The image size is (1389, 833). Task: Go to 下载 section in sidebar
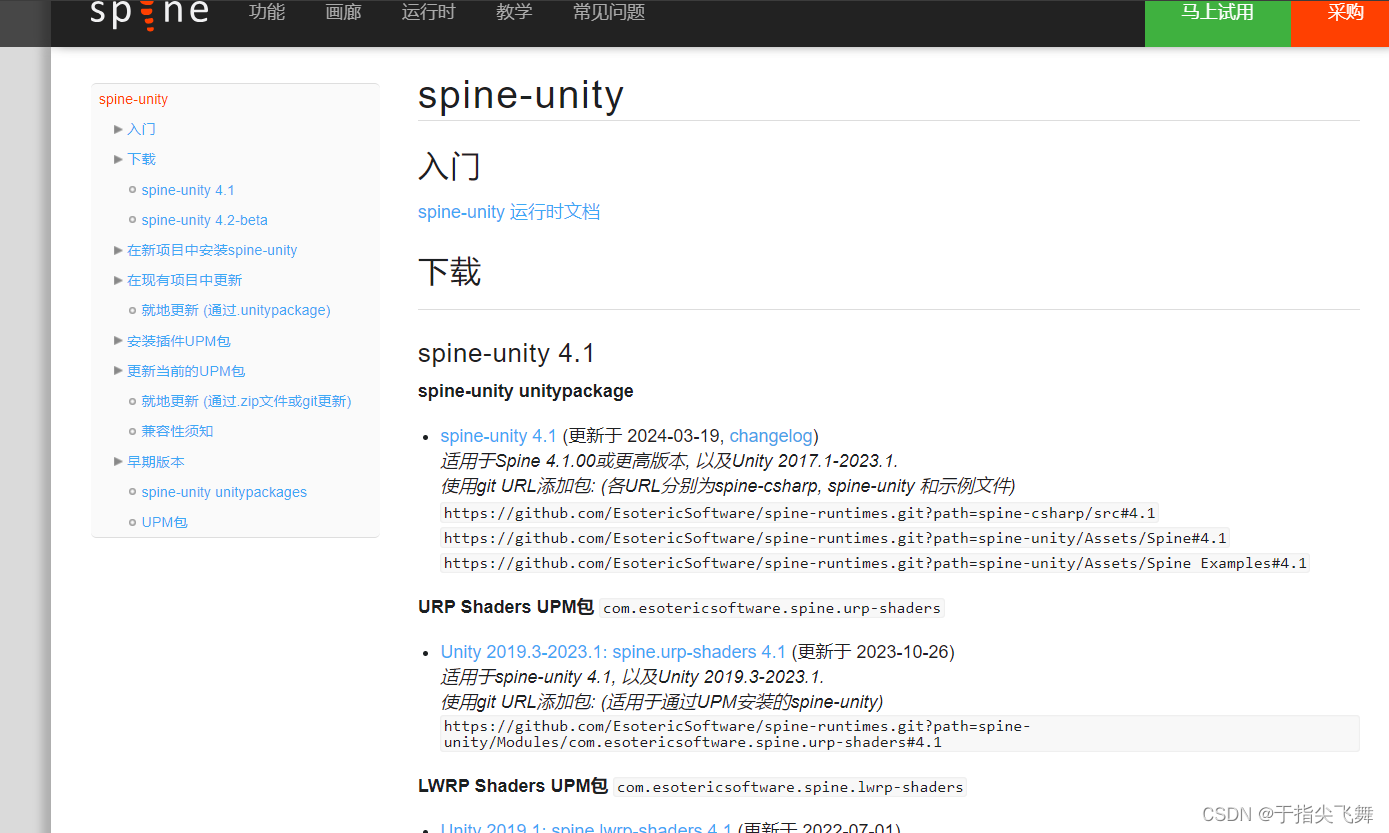click(141, 159)
